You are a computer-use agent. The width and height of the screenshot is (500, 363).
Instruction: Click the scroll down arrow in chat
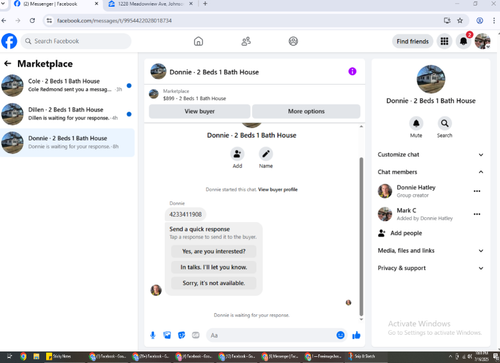[x=361, y=319]
